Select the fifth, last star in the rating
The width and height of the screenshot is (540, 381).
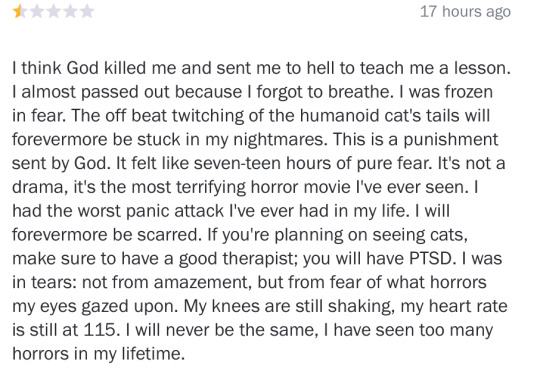pos(87,11)
